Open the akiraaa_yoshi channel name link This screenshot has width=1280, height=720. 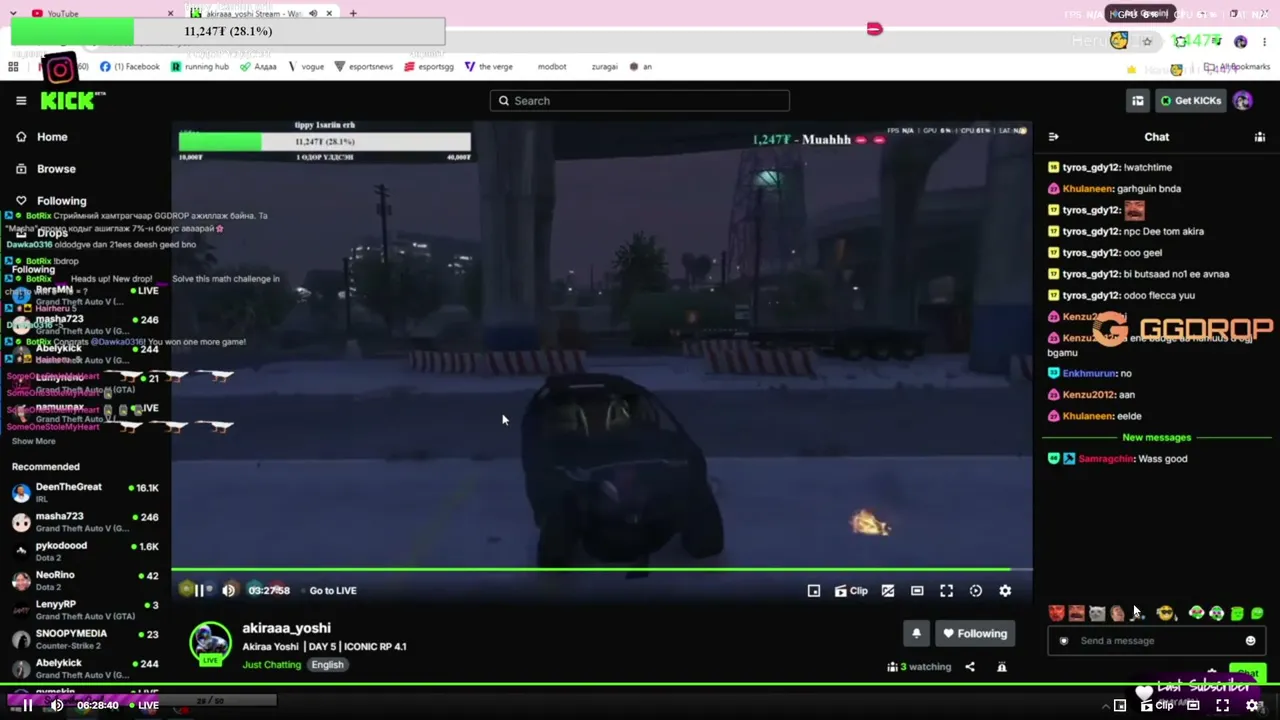(286, 628)
